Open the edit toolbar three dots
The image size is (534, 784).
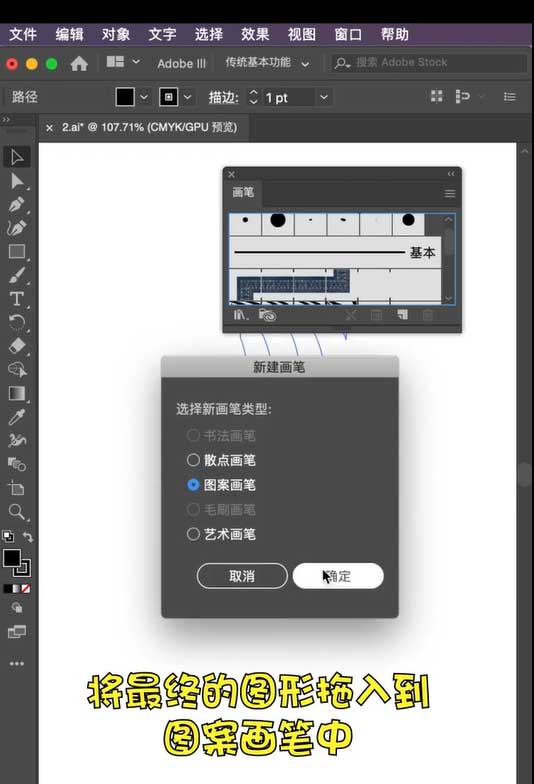[17, 664]
